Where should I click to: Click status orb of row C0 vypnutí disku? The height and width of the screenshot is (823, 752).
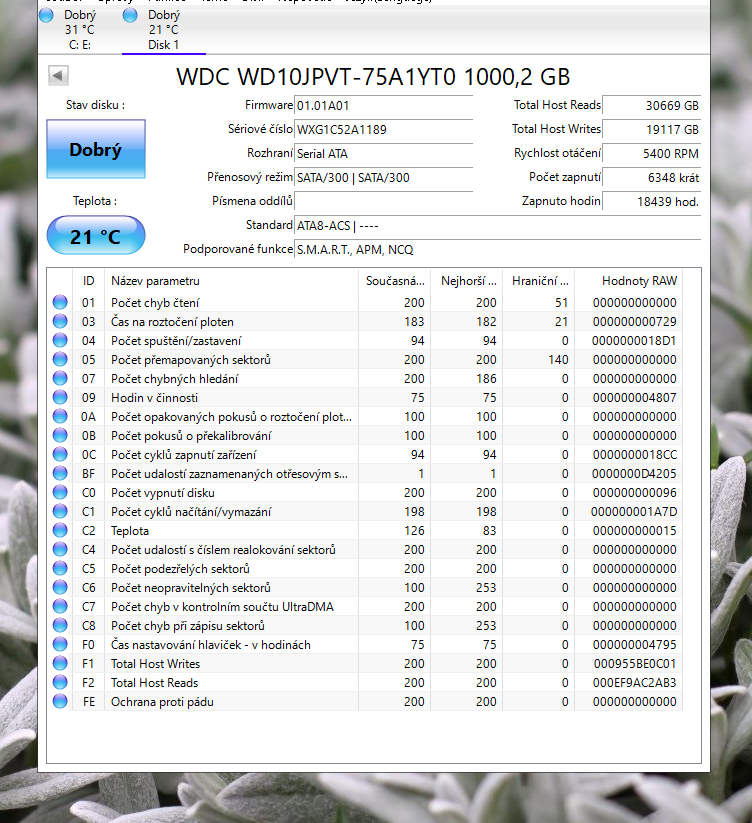tap(60, 492)
